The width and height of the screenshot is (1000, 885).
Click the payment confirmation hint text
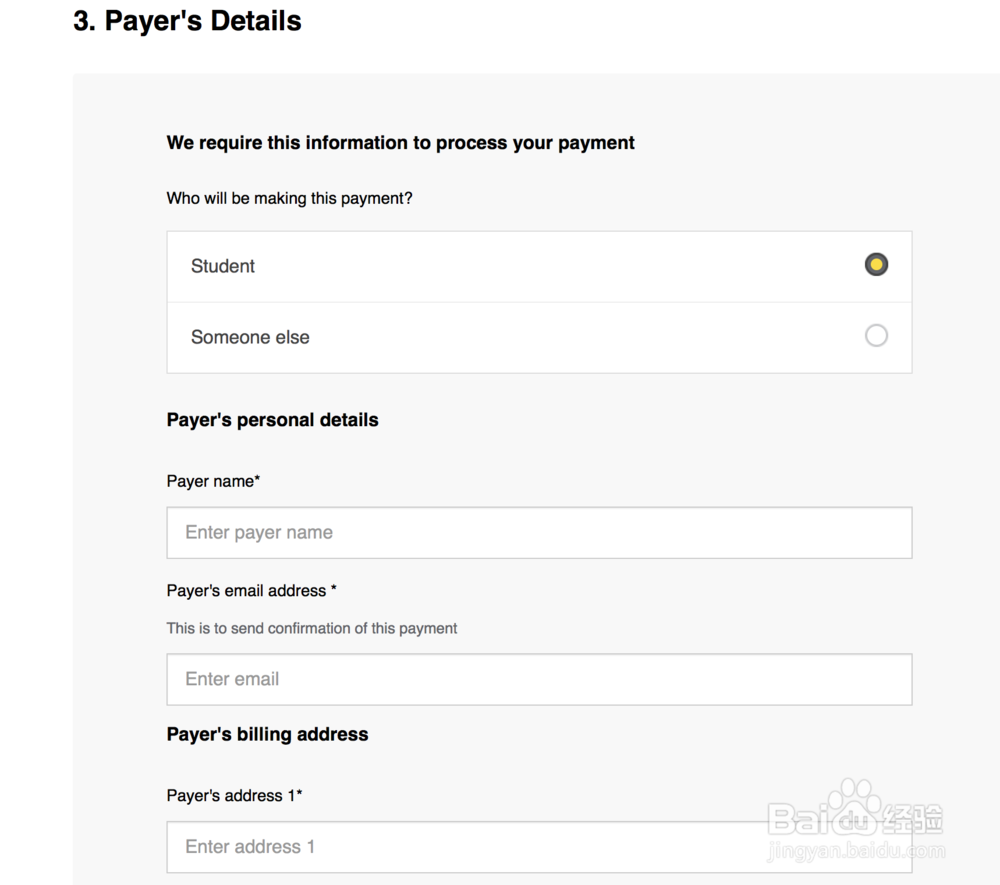tap(312, 628)
